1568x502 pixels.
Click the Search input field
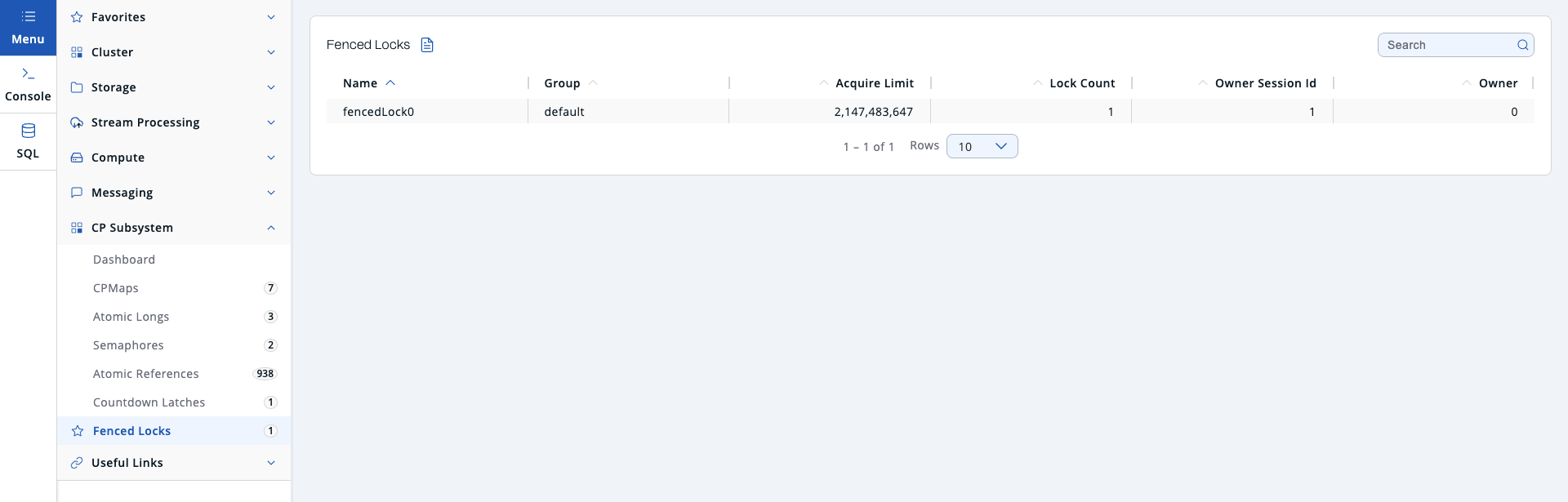pyautogui.click(x=1445, y=45)
